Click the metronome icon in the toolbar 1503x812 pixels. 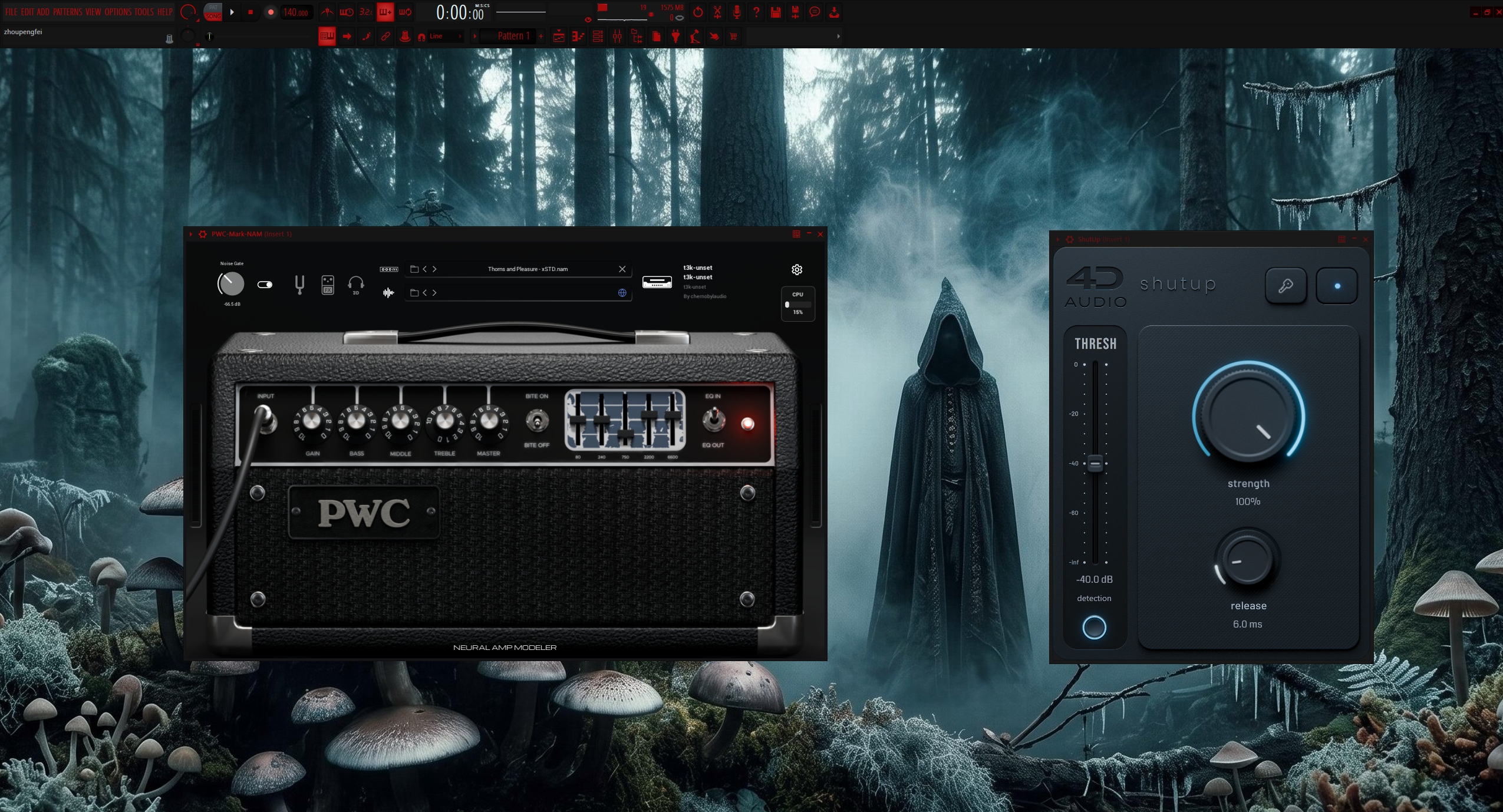tap(327, 12)
